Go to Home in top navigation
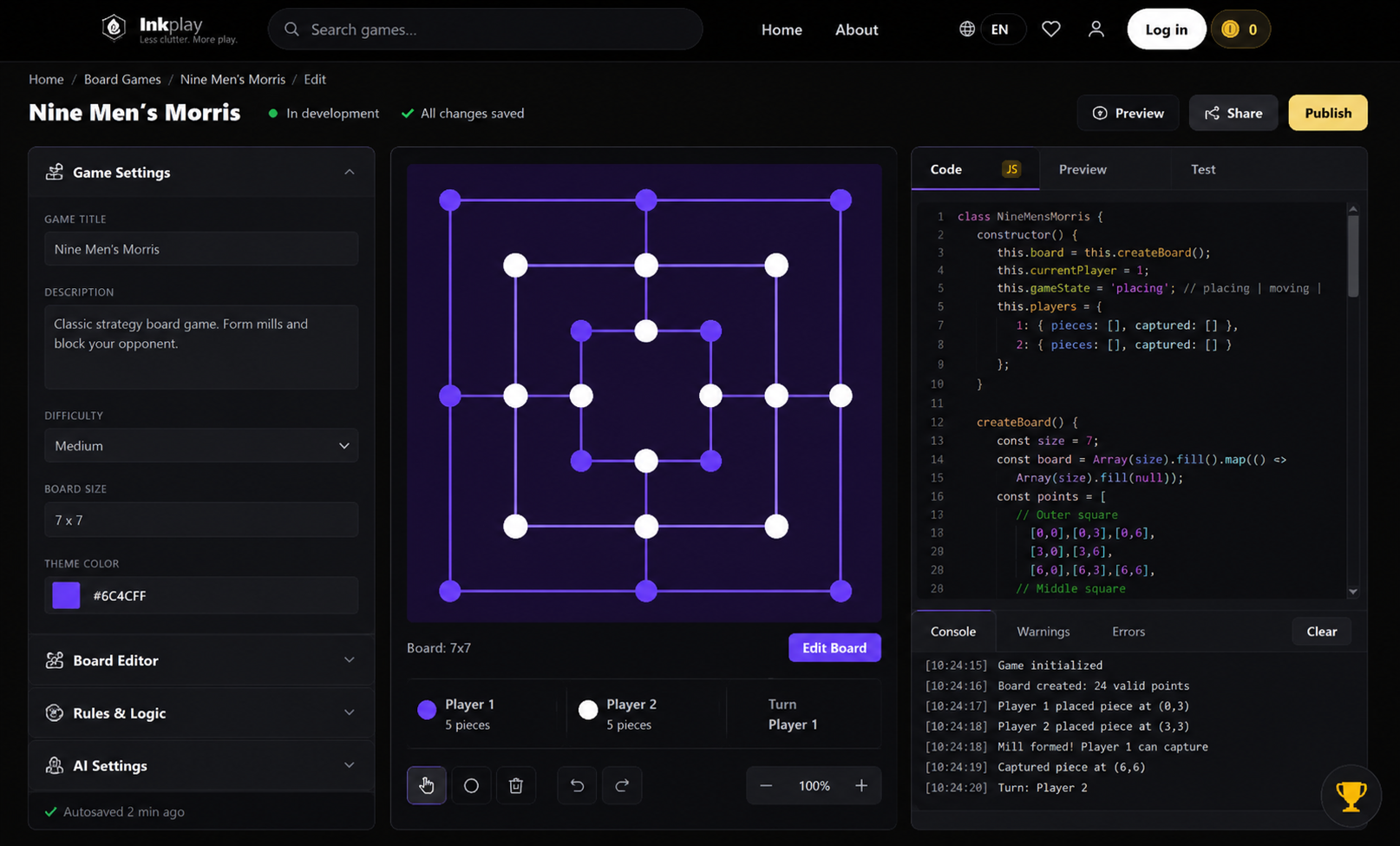Screen dimensions: 1400x846 click(782, 30)
